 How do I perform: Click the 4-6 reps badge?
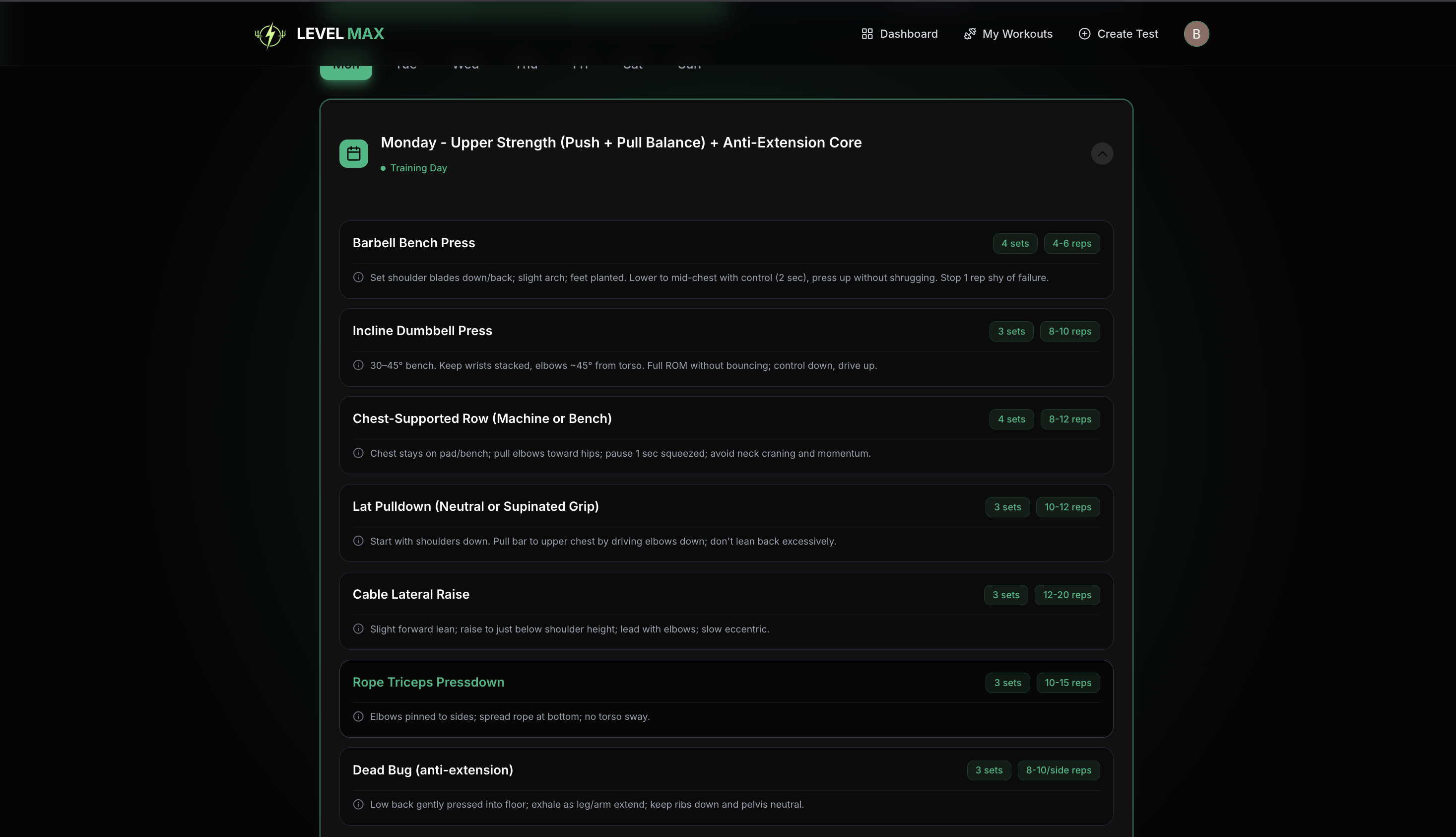(x=1071, y=244)
